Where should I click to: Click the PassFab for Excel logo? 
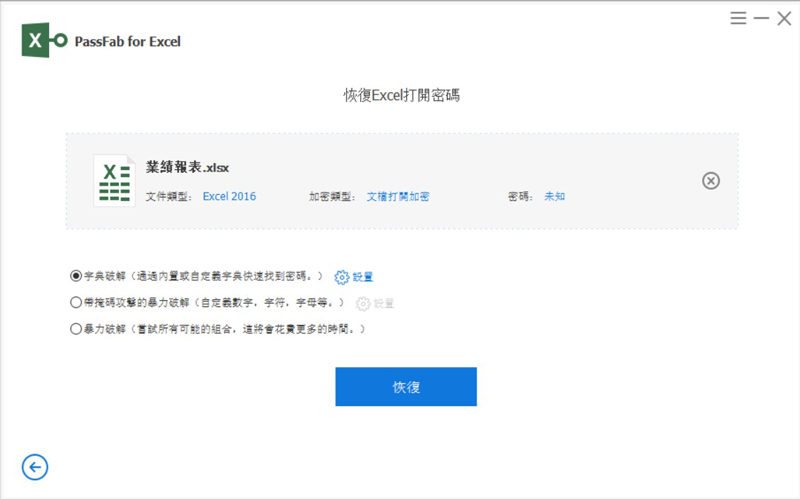click(44, 40)
